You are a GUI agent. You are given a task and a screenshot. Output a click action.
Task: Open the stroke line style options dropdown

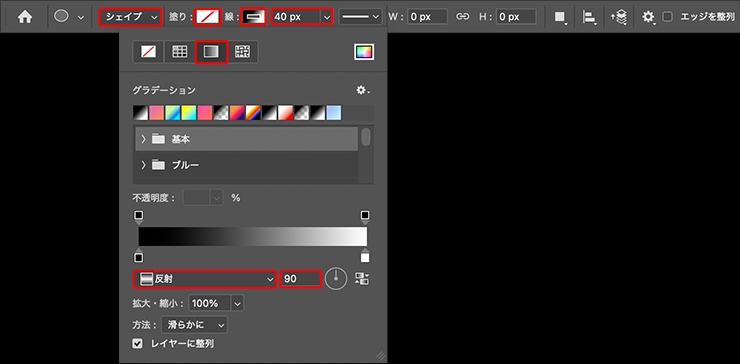click(361, 17)
